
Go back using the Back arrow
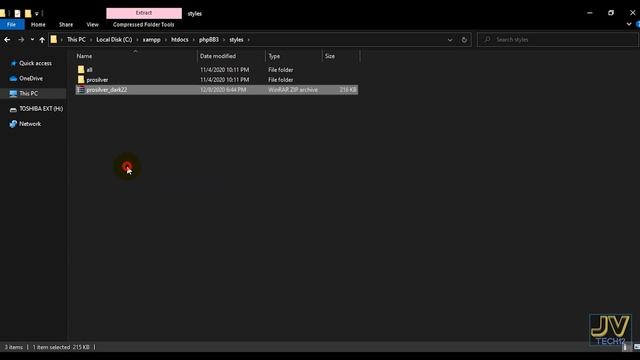[7, 40]
